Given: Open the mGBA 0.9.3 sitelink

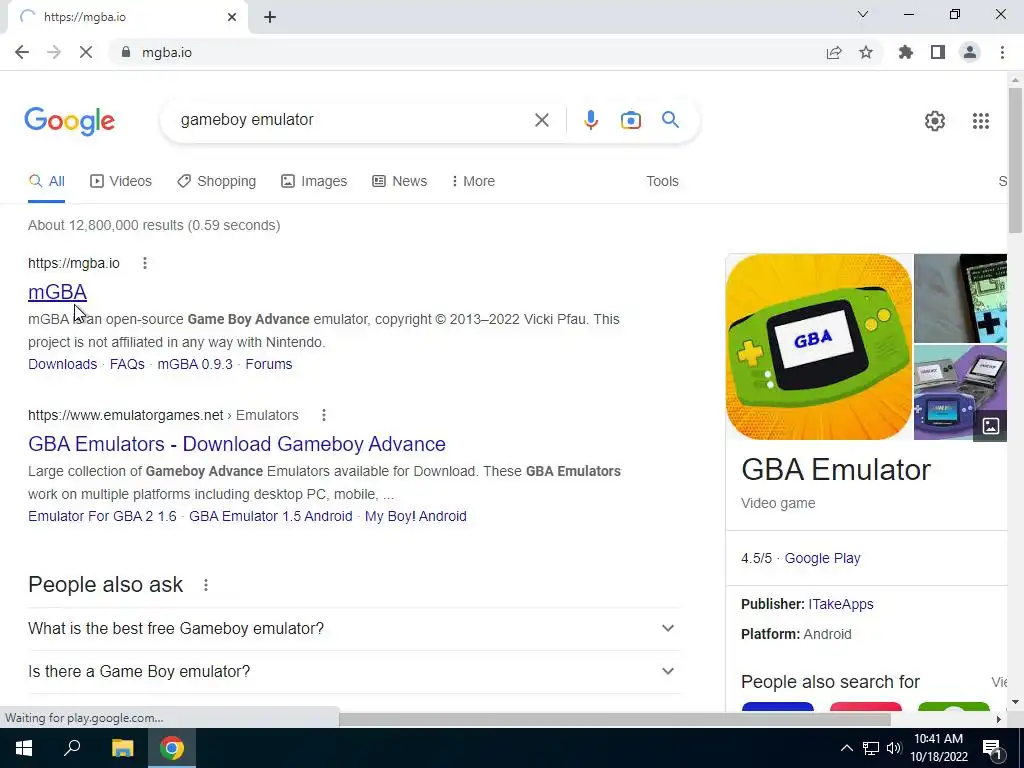Looking at the screenshot, I should pyautogui.click(x=195, y=364).
